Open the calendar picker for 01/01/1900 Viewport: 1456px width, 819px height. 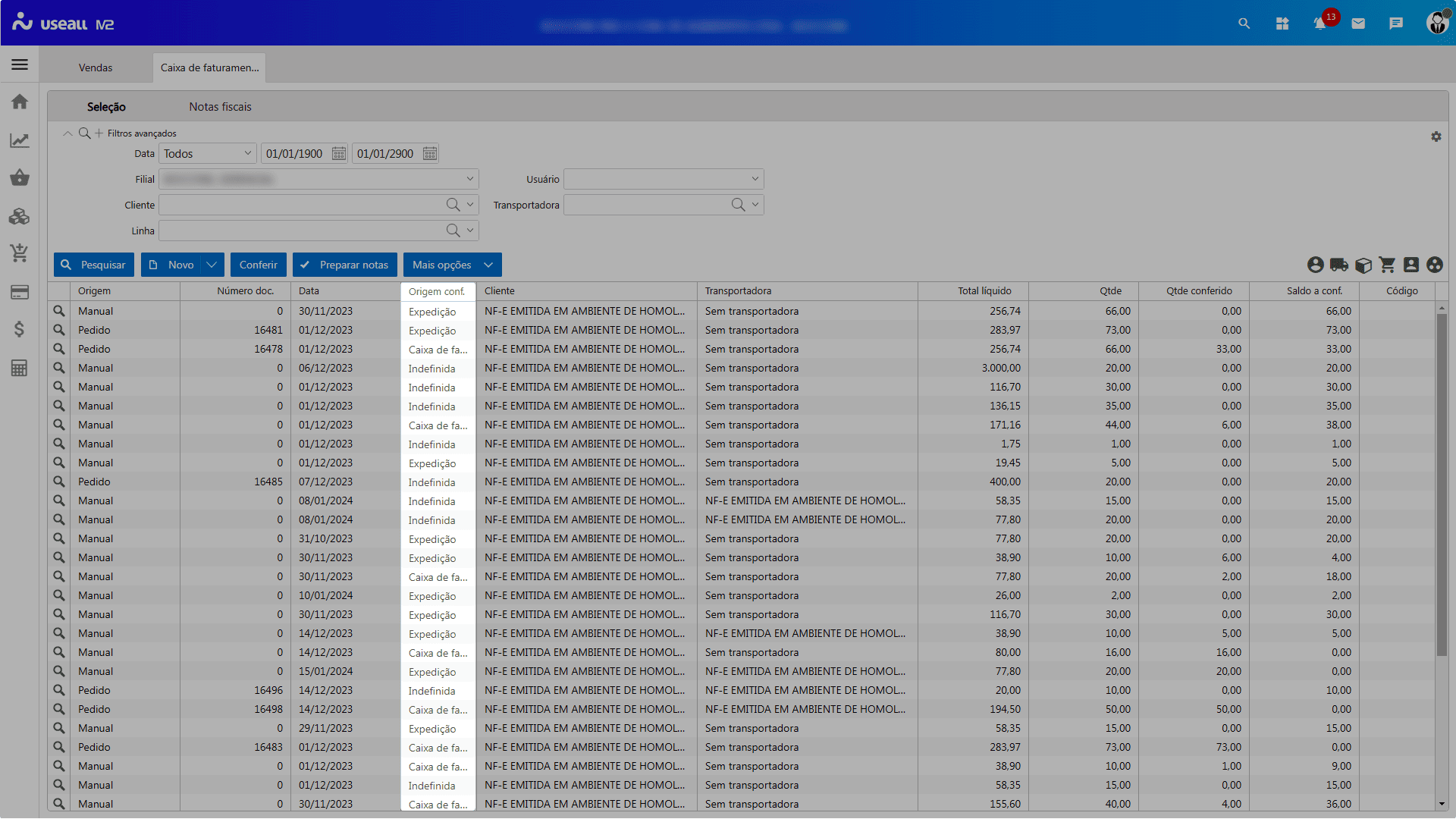[x=339, y=154]
